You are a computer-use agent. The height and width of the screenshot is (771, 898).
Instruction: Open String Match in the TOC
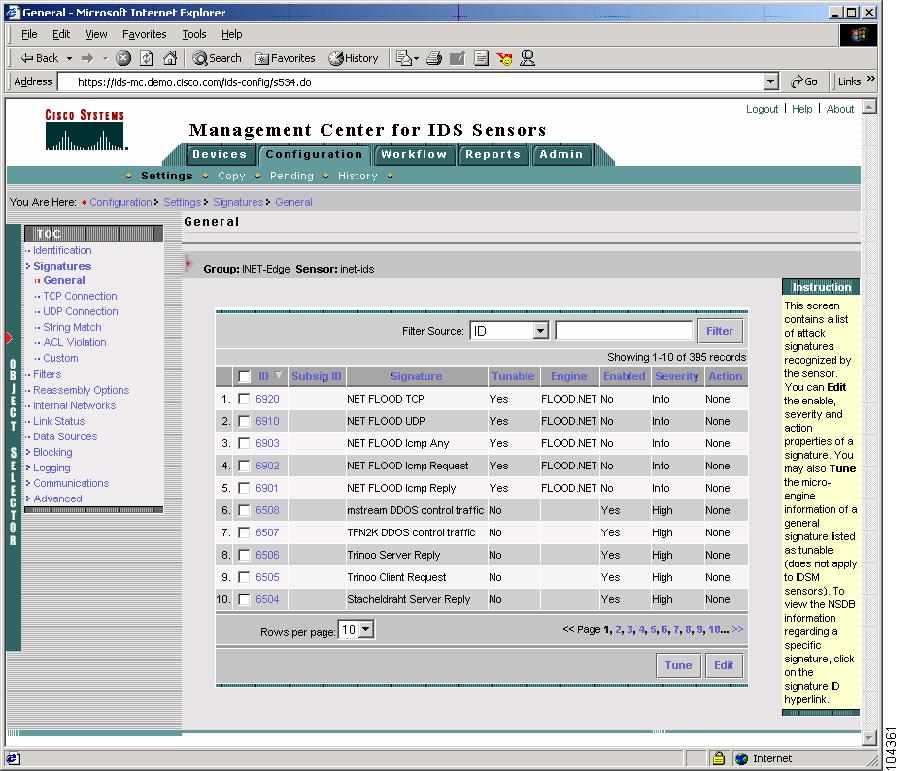pos(72,327)
